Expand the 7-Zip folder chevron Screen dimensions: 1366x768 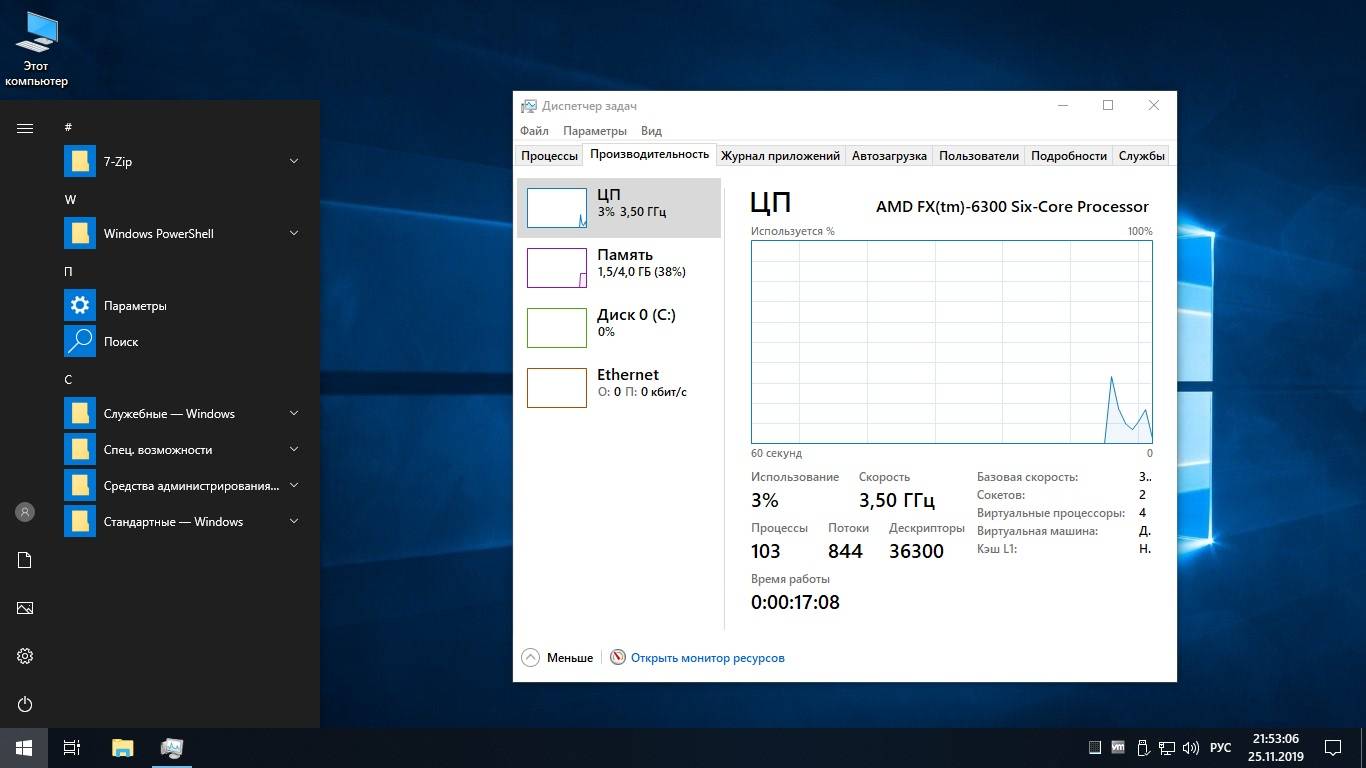(294, 161)
